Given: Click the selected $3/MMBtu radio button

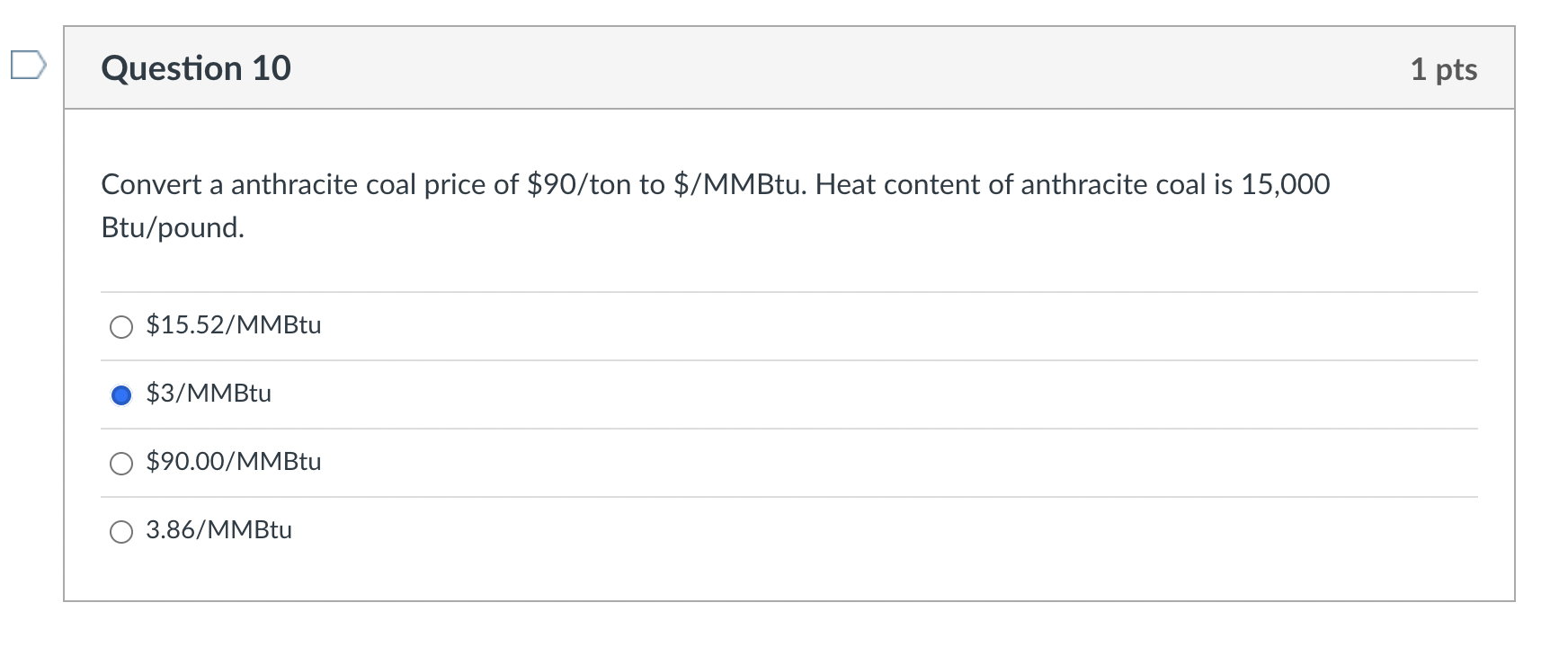Looking at the screenshot, I should click(x=121, y=395).
